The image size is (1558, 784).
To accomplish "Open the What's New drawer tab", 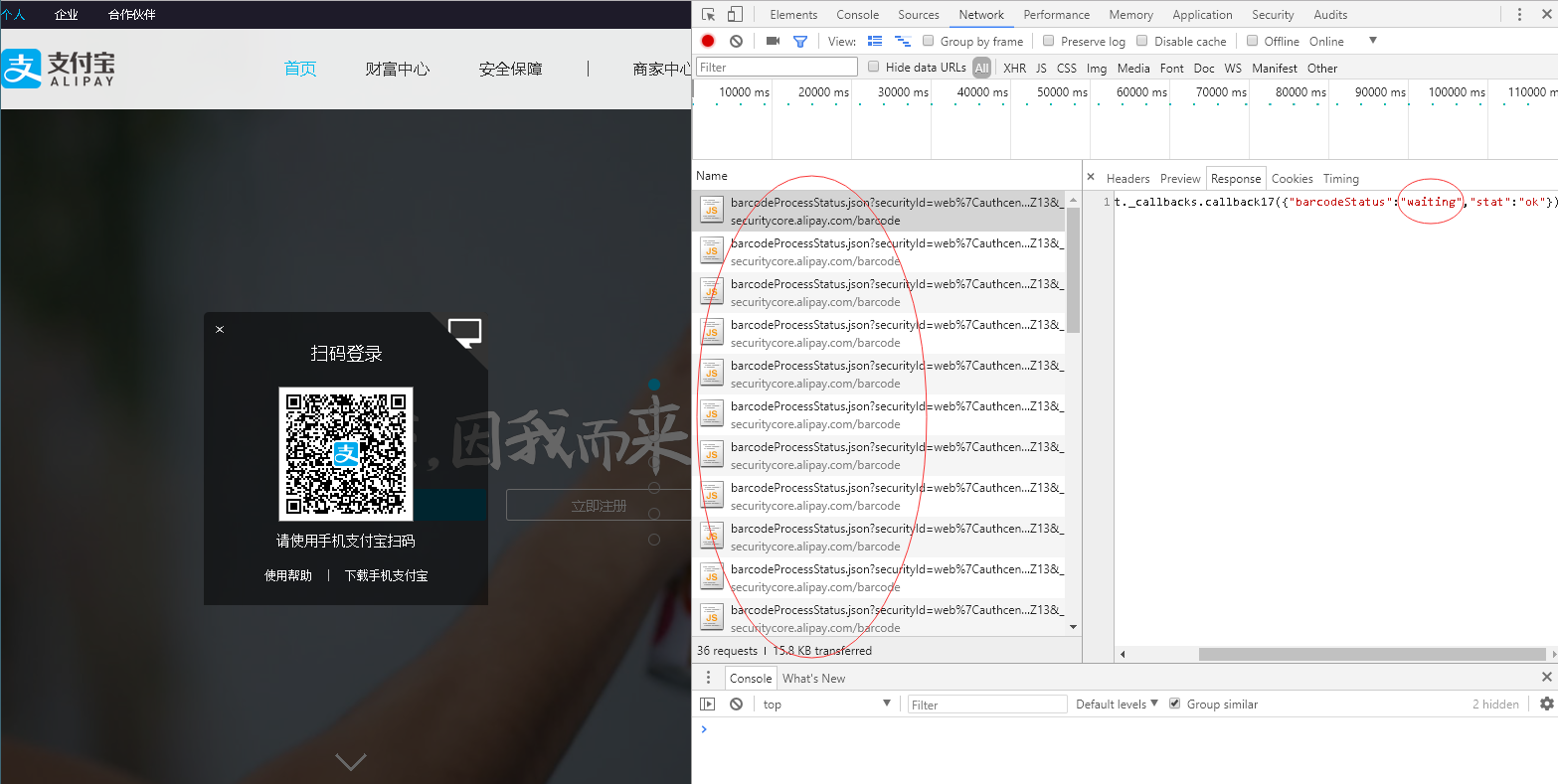I will (813, 678).
